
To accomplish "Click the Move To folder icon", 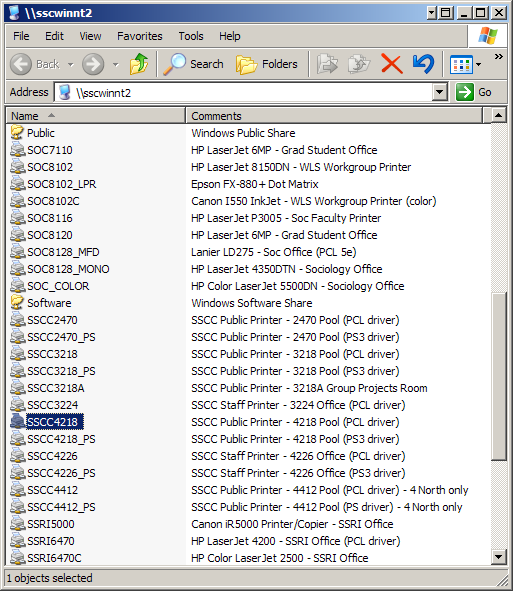I will pos(327,64).
